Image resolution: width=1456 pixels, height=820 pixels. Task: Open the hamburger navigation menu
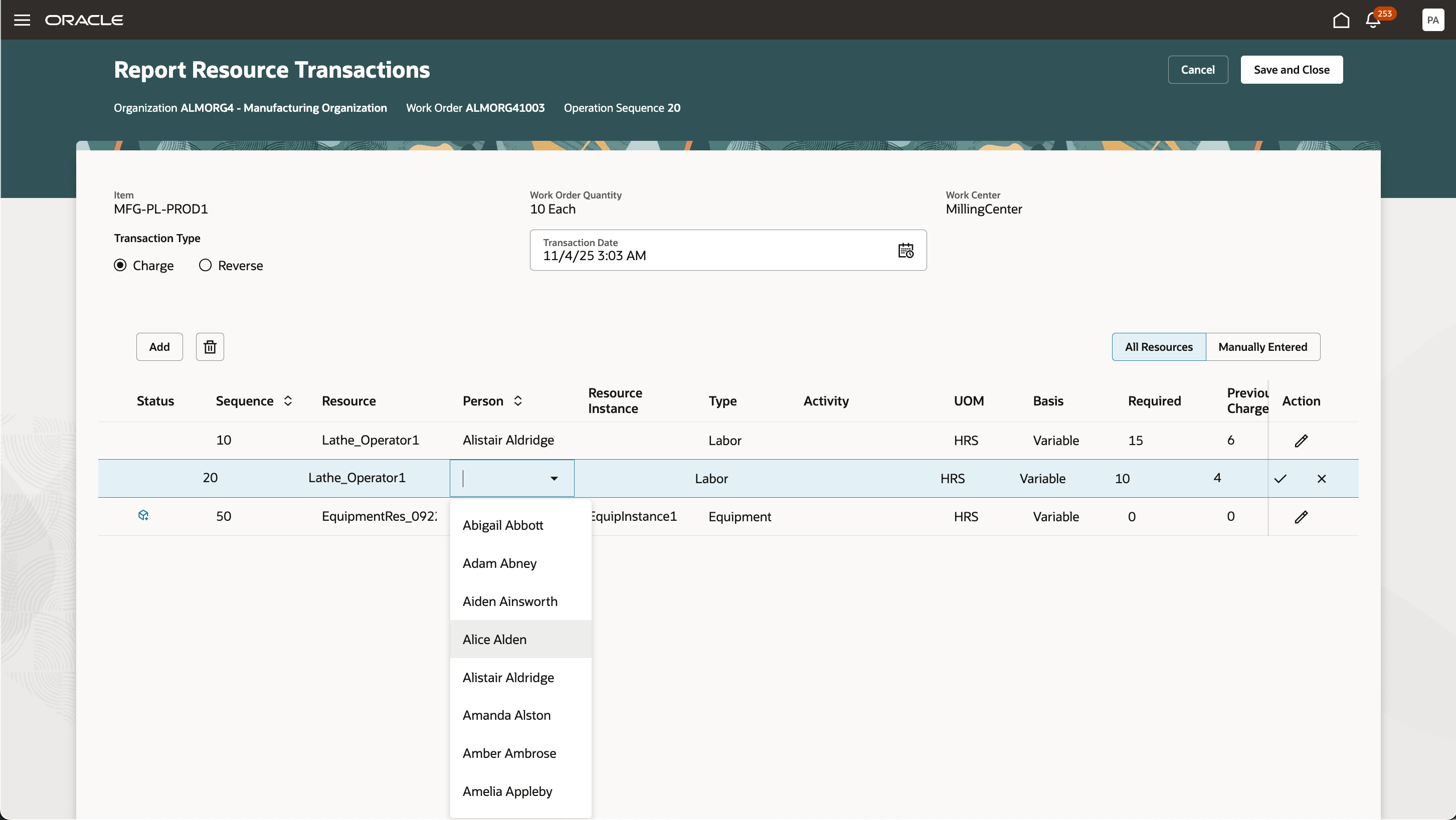(22, 19)
